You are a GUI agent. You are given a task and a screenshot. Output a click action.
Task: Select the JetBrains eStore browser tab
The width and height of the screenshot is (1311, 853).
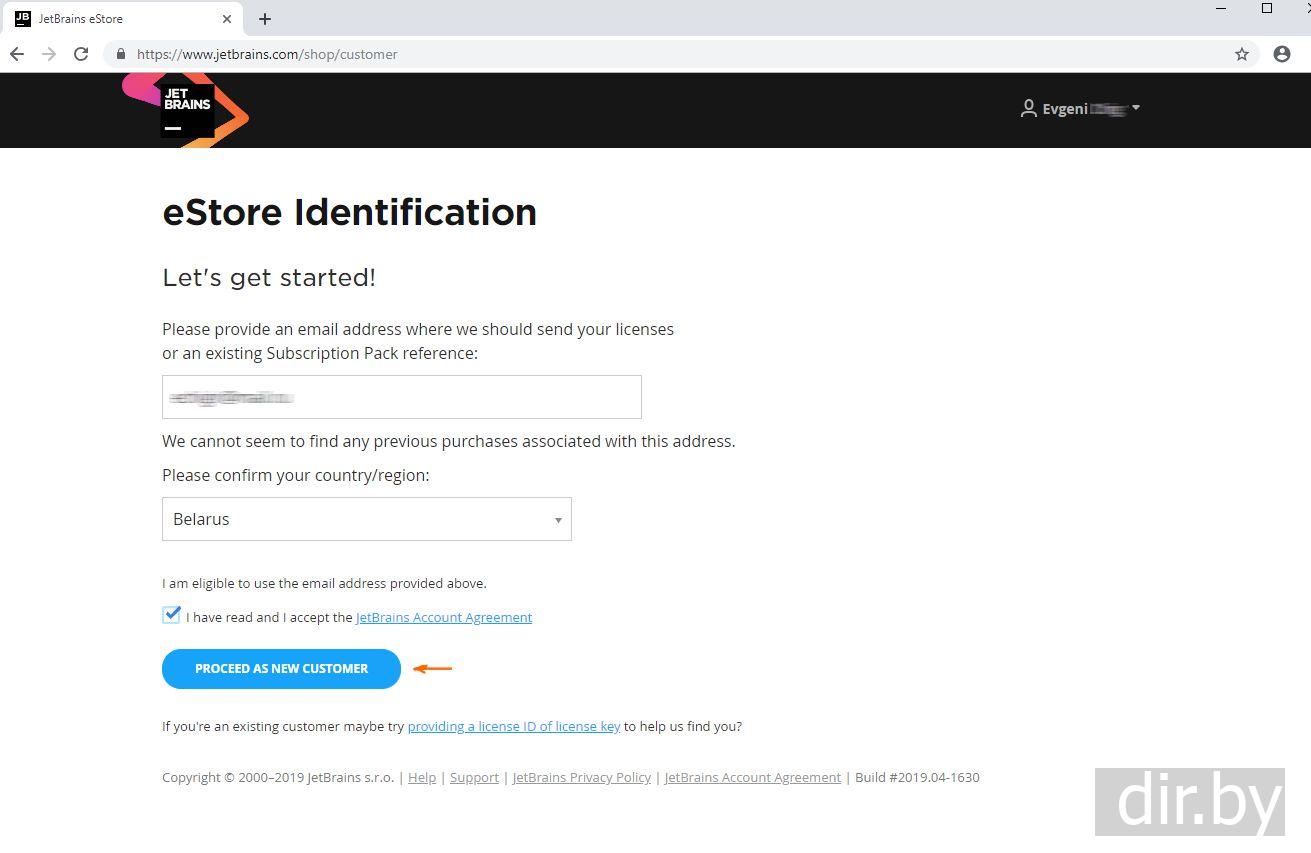110,19
